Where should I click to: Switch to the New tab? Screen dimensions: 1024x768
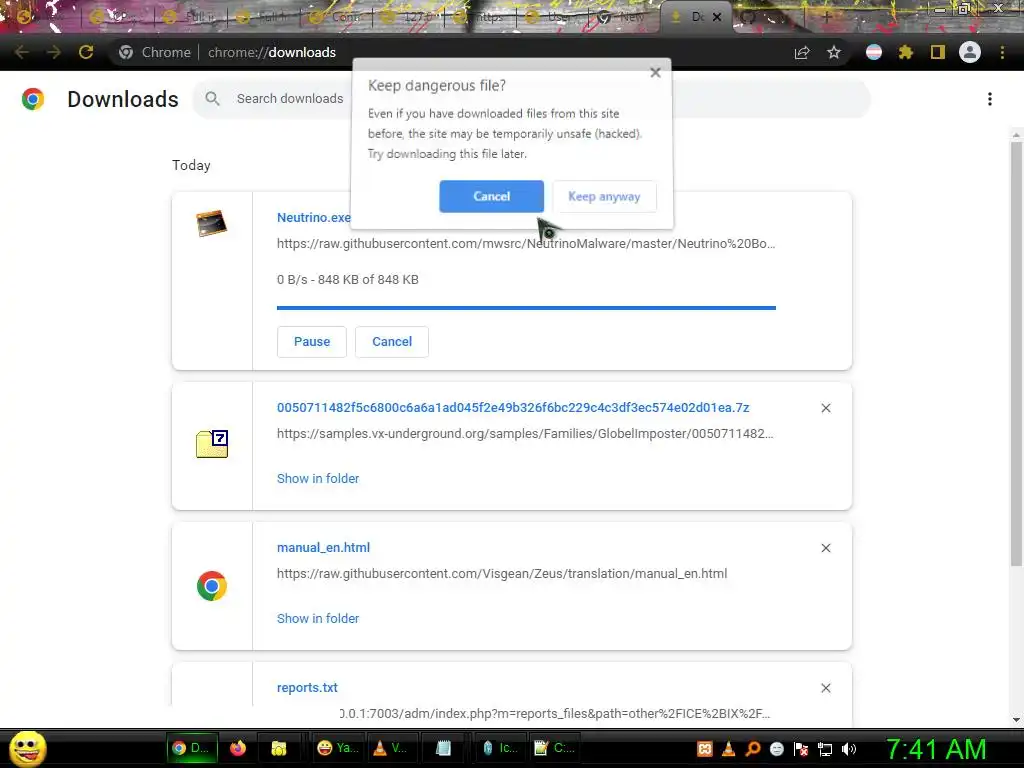click(624, 17)
